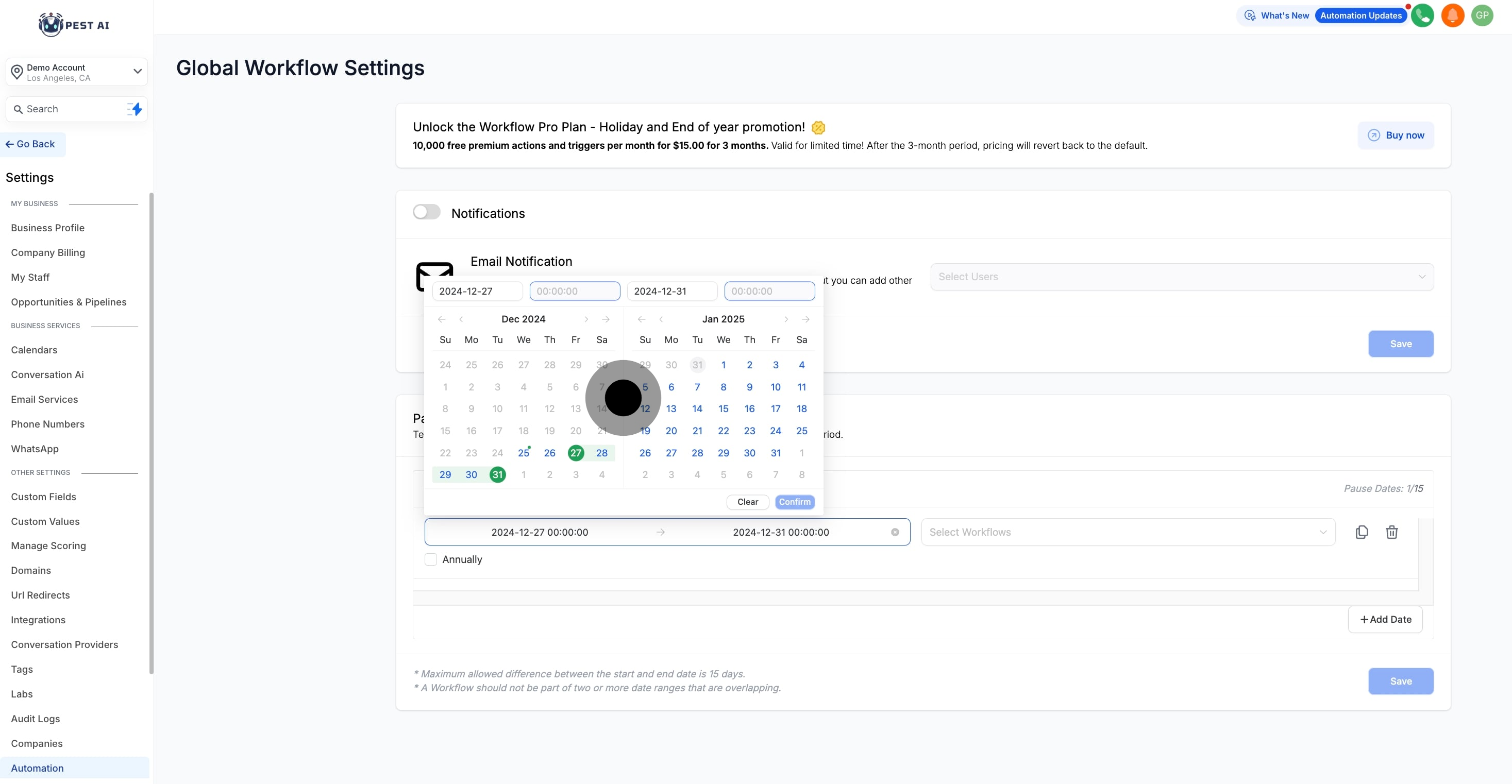The width and height of the screenshot is (1512, 784).
Task: Open the Select Users dropdown
Action: [x=1182, y=277]
